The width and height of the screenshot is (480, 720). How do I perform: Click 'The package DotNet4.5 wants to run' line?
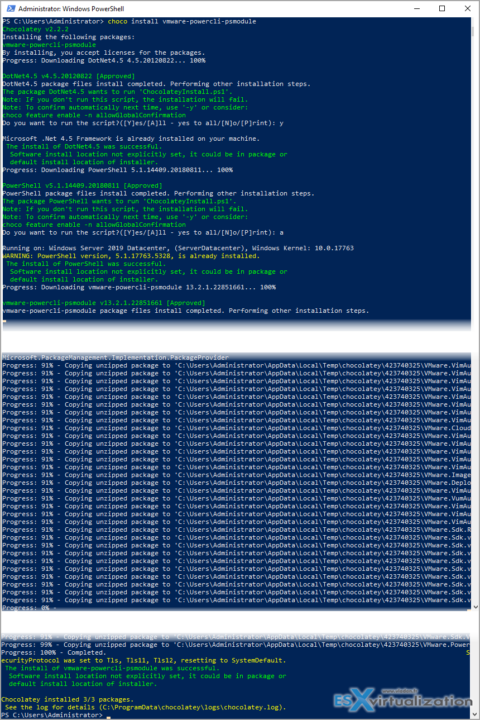[x=117, y=92]
